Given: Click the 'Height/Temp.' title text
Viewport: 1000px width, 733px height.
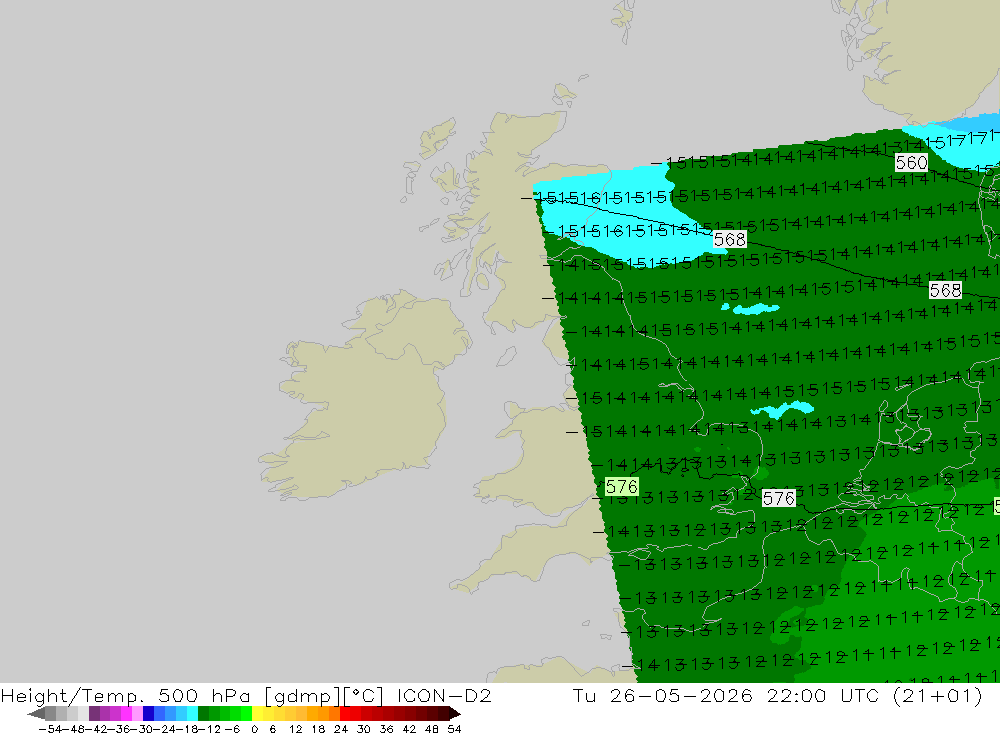Looking at the screenshot, I should [x=74, y=696].
